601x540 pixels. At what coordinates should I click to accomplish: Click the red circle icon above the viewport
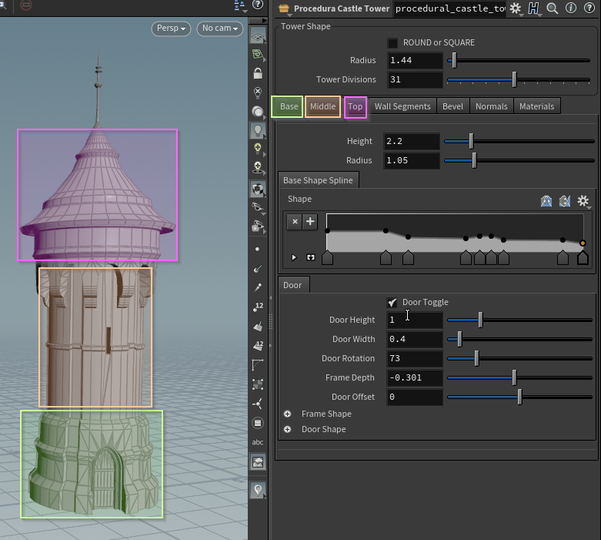pyautogui.click(x=26, y=5)
